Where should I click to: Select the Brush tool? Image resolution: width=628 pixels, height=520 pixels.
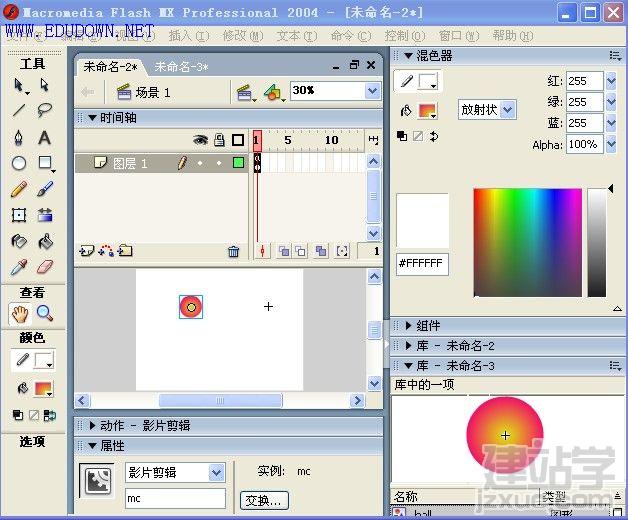[45, 189]
